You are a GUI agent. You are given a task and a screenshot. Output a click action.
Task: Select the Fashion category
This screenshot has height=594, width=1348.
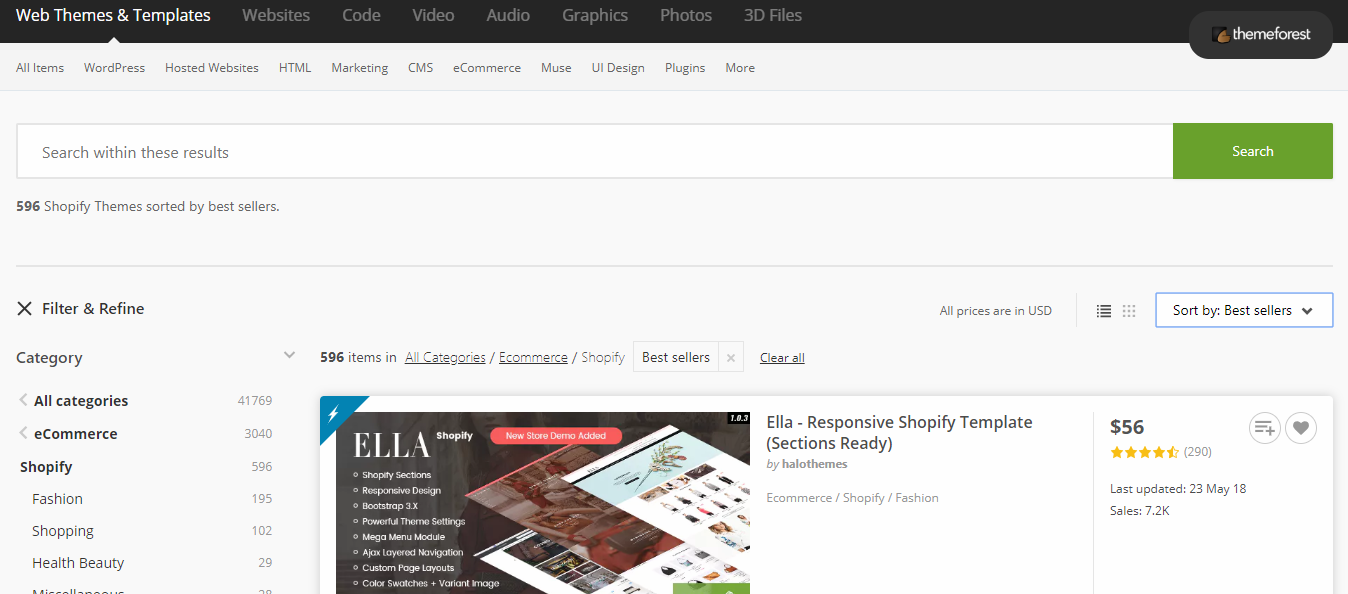pyautogui.click(x=57, y=499)
